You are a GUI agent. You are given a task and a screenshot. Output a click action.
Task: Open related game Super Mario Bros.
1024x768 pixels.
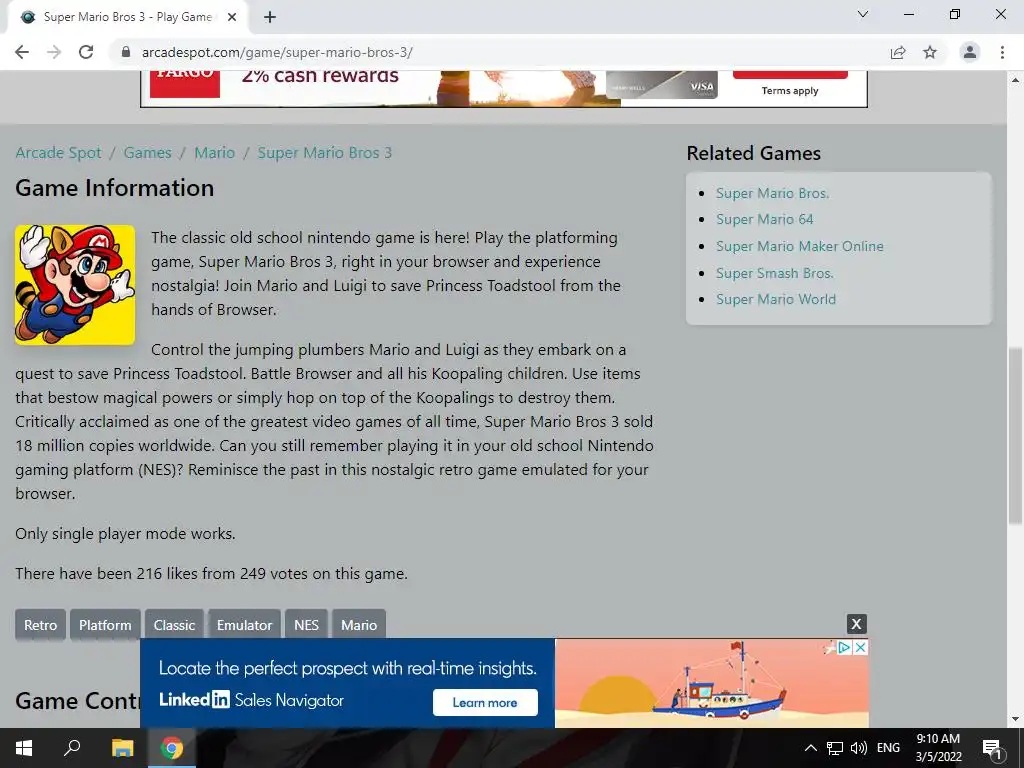point(773,193)
